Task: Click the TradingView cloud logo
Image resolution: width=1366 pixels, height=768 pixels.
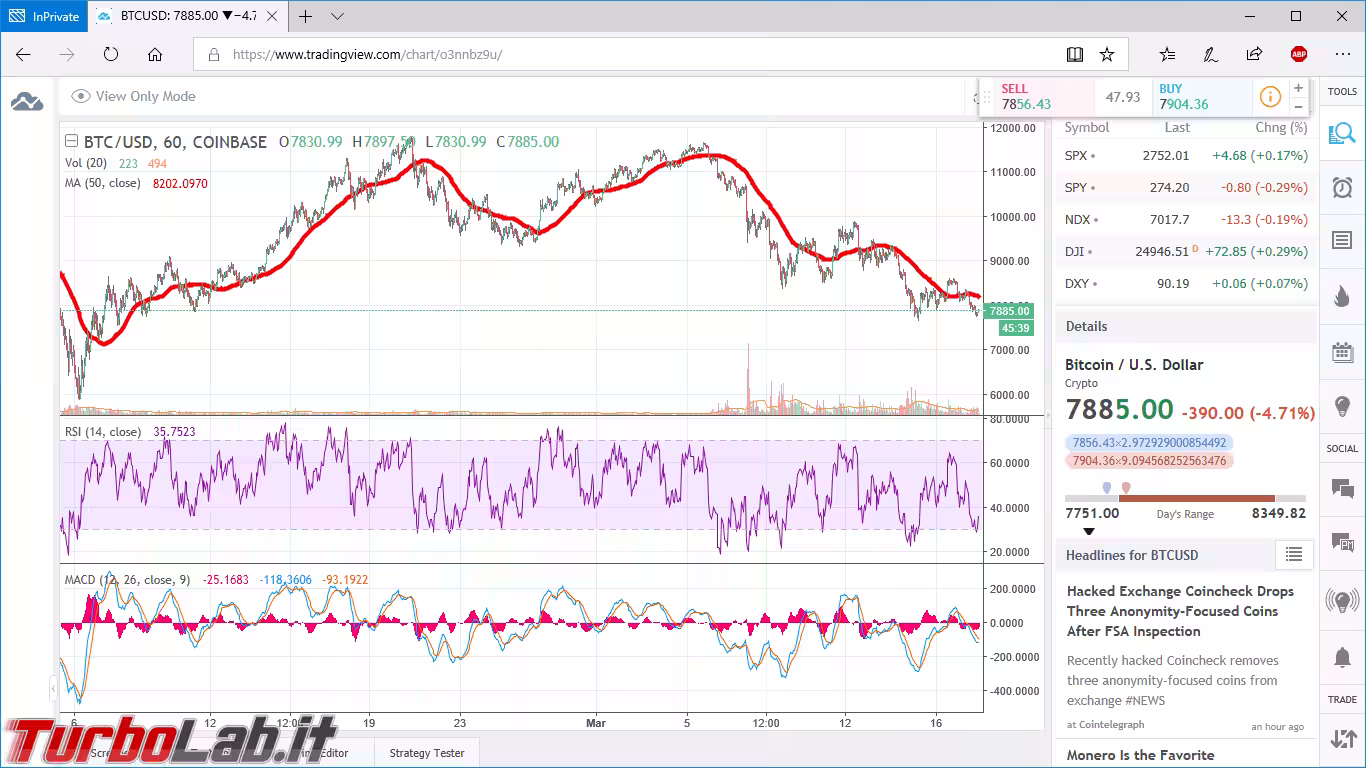Action: (x=27, y=101)
